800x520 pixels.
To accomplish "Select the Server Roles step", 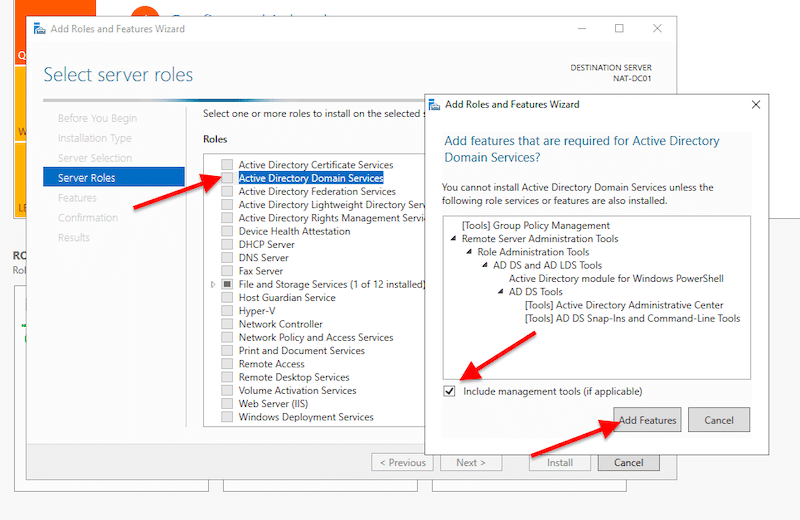I will coord(114,178).
